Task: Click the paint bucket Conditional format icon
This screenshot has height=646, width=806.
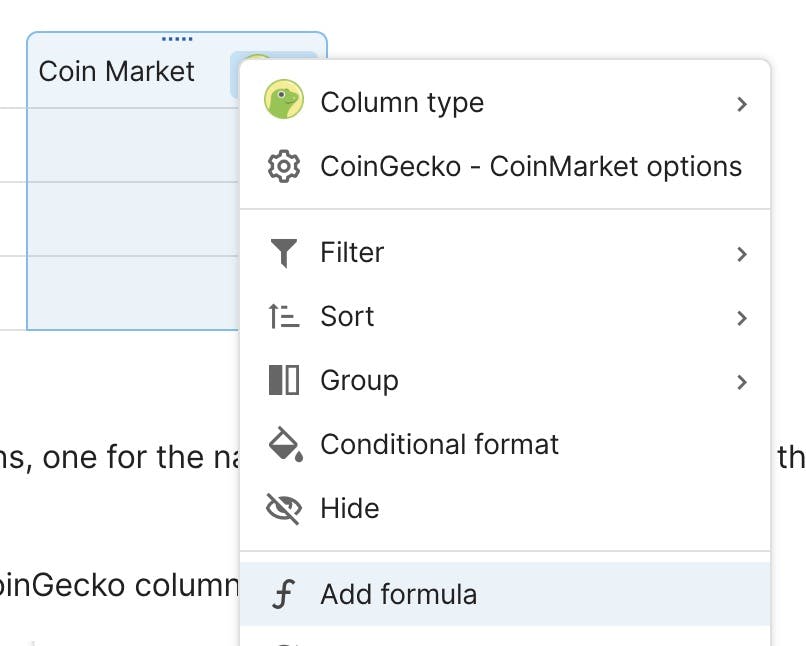Action: pyautogui.click(x=285, y=444)
